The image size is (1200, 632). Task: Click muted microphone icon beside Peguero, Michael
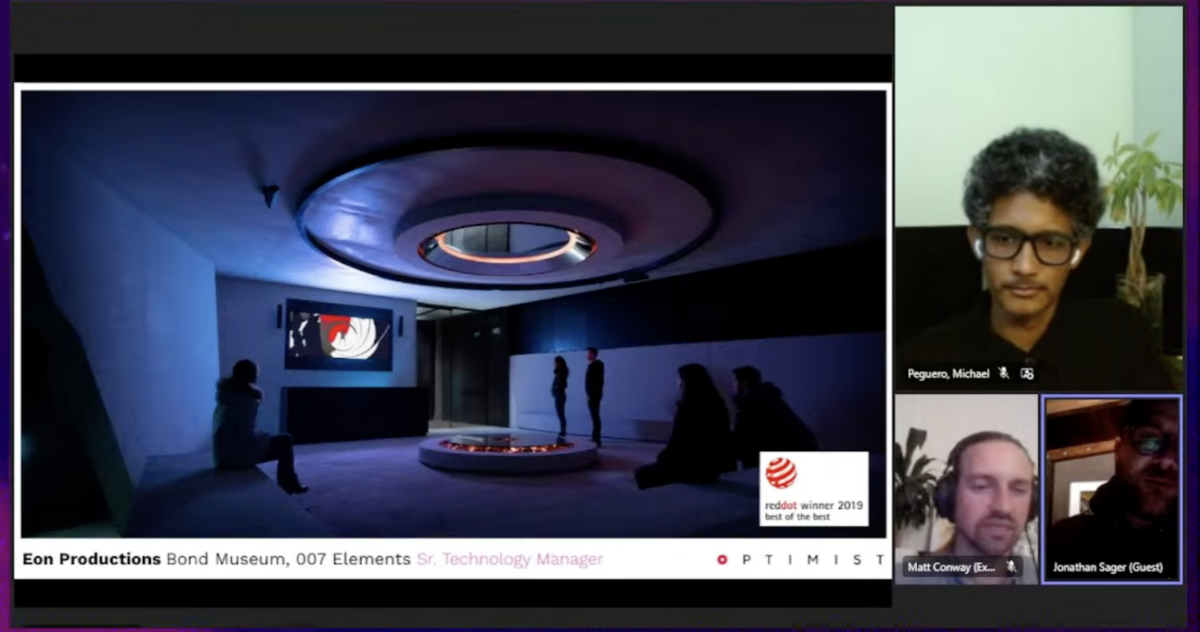1003,373
